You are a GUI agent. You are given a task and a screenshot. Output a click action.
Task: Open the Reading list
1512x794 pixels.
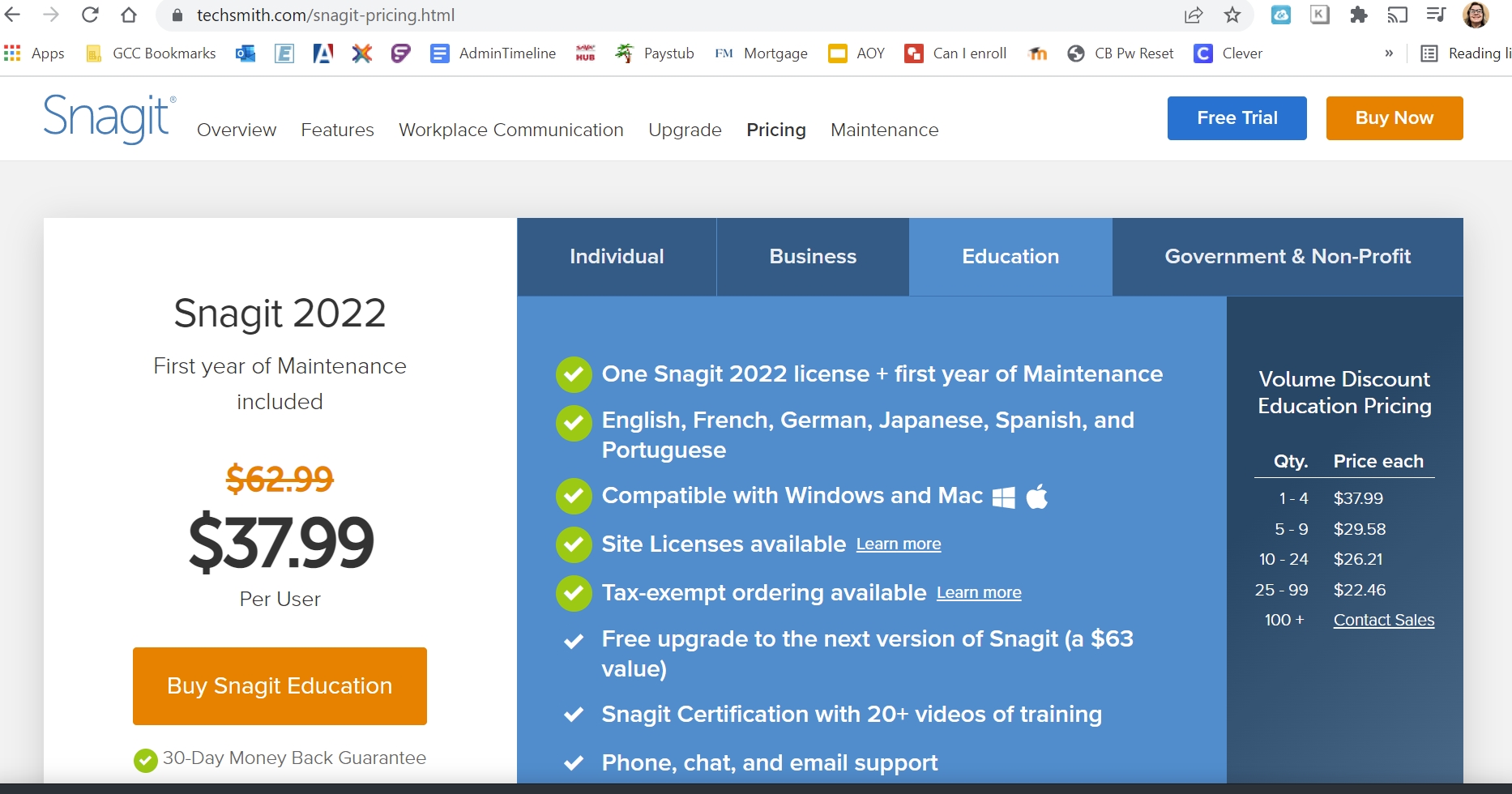point(1466,53)
